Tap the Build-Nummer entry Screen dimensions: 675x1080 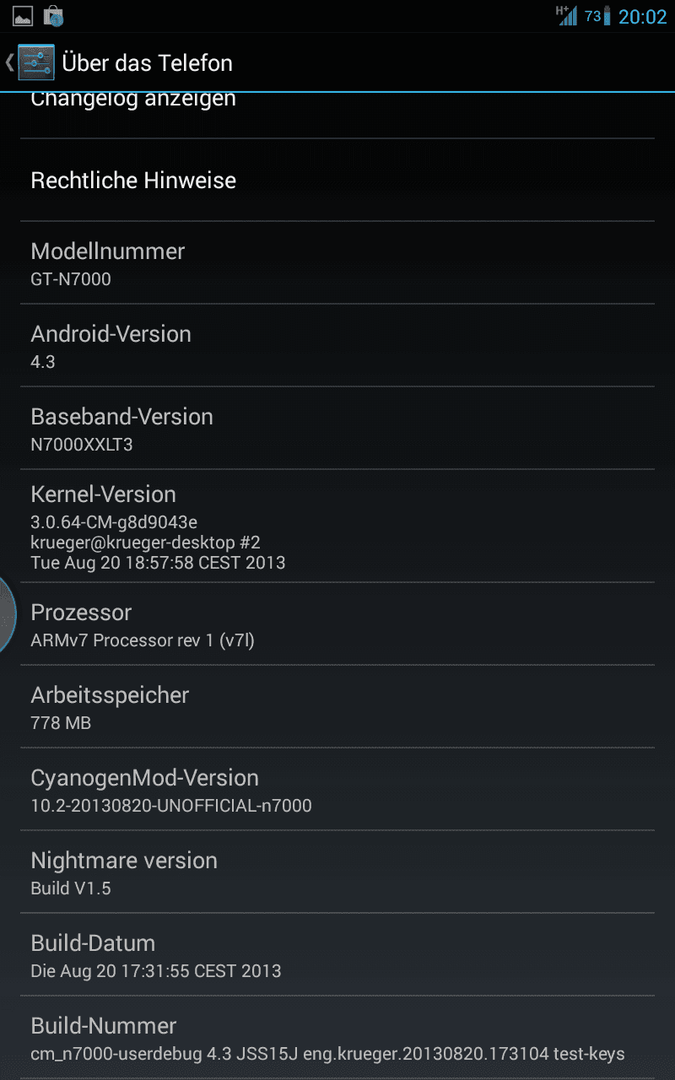[338, 1037]
